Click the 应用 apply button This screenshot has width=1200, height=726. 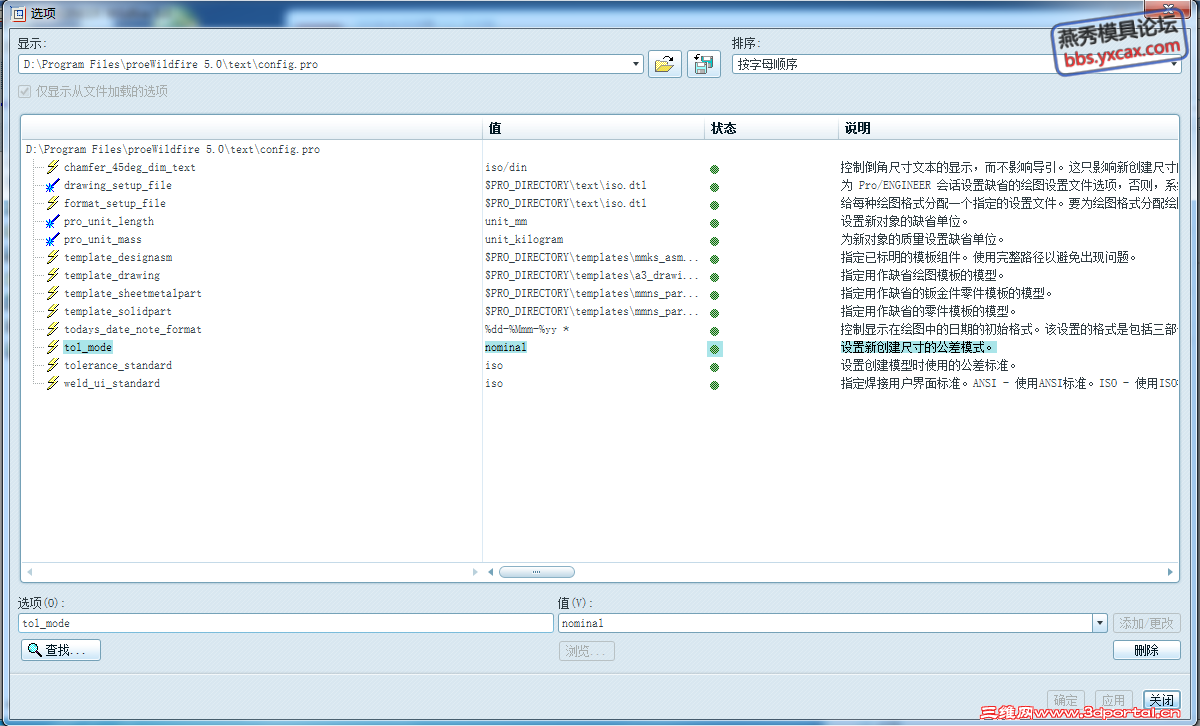pos(1113,701)
